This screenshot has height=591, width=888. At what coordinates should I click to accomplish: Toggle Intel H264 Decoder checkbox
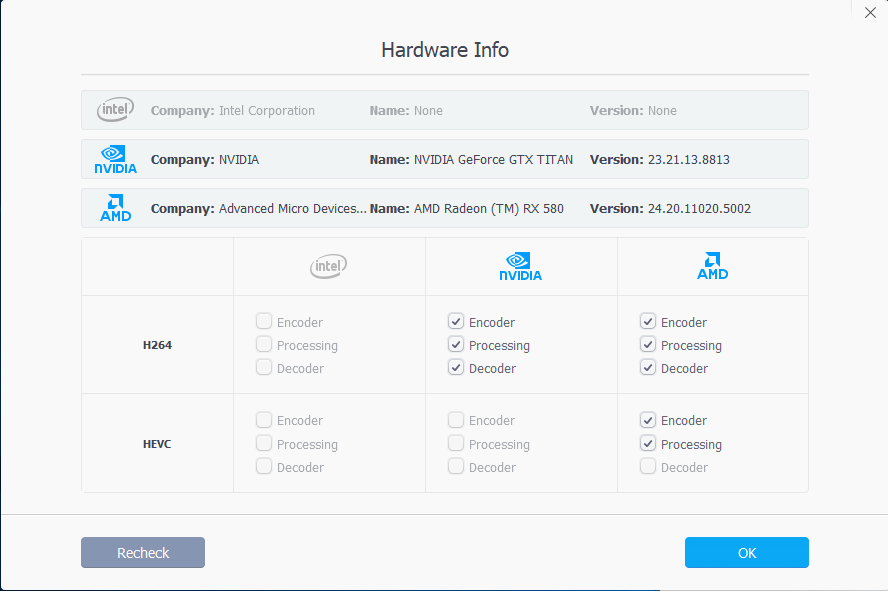click(264, 367)
